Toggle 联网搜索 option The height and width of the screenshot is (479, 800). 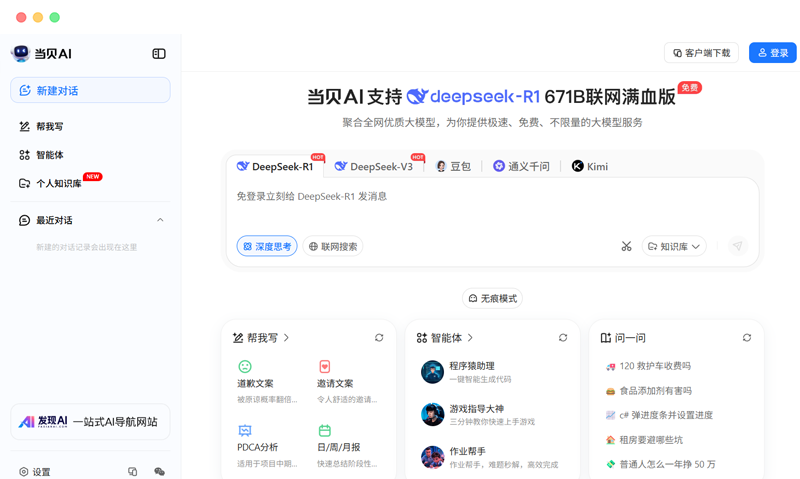click(333, 246)
